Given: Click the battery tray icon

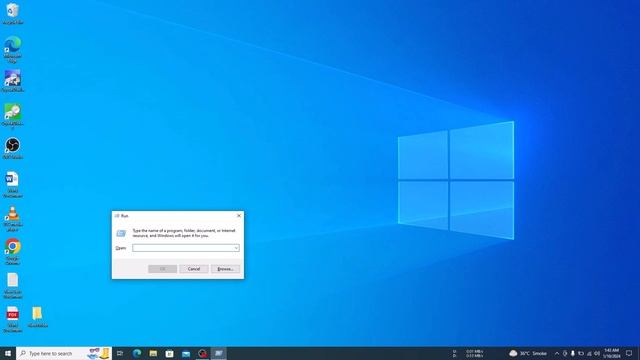Looking at the screenshot, I should (581, 353).
